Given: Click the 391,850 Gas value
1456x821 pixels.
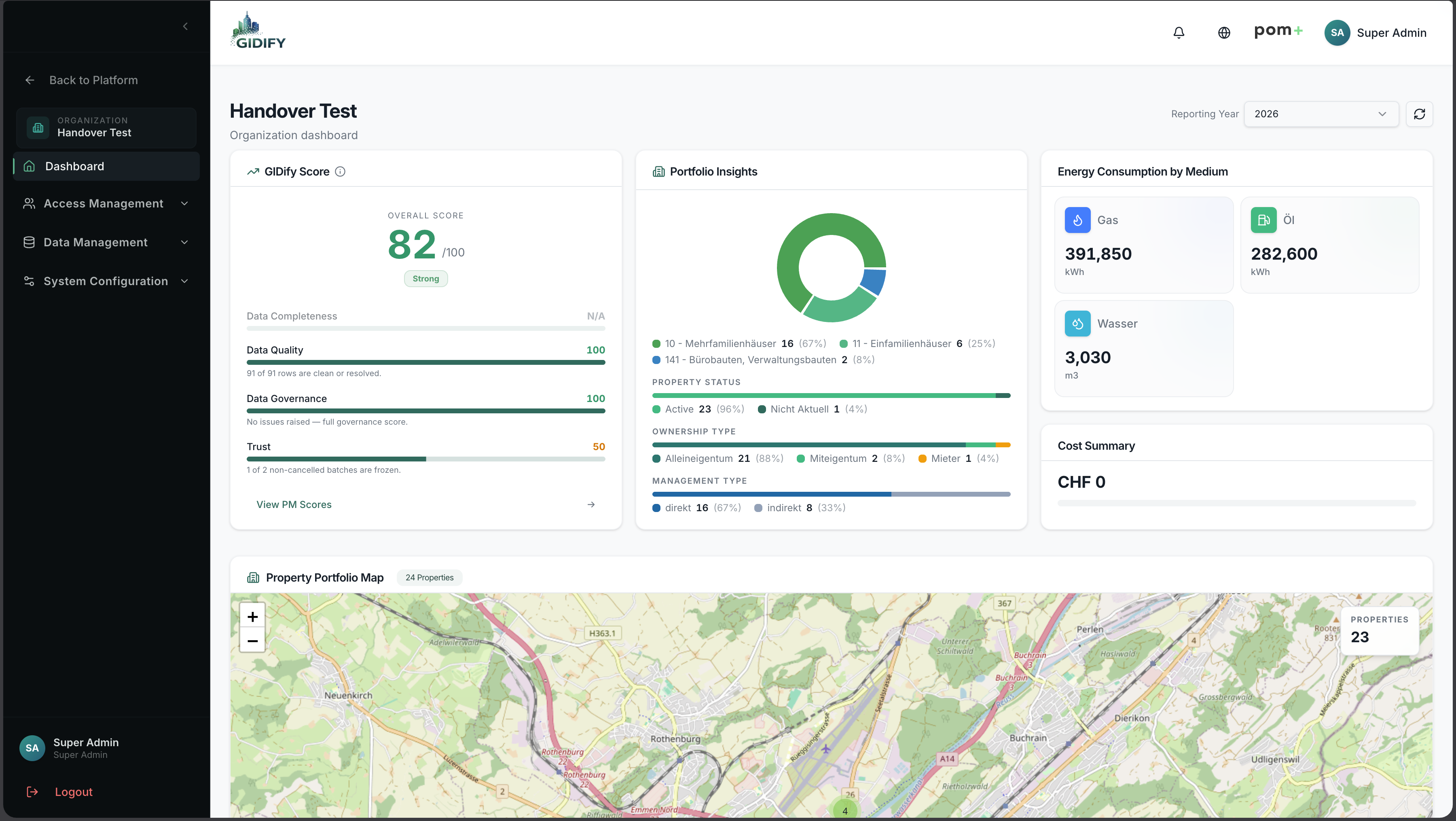Looking at the screenshot, I should [x=1098, y=254].
